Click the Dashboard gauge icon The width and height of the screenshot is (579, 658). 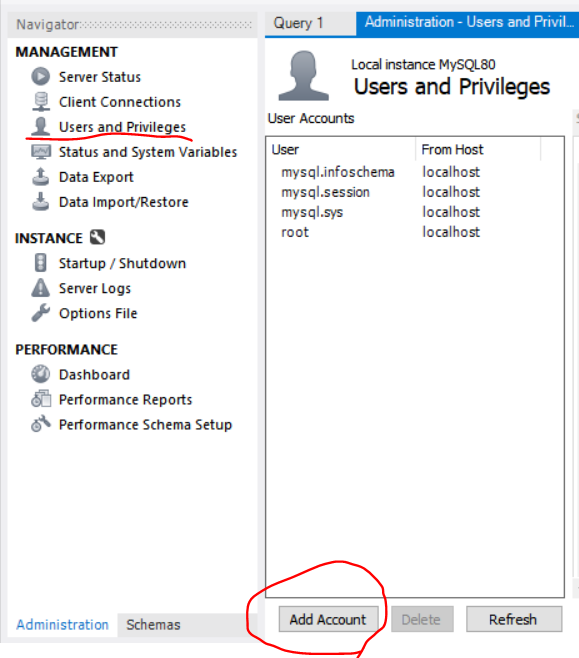click(41, 374)
